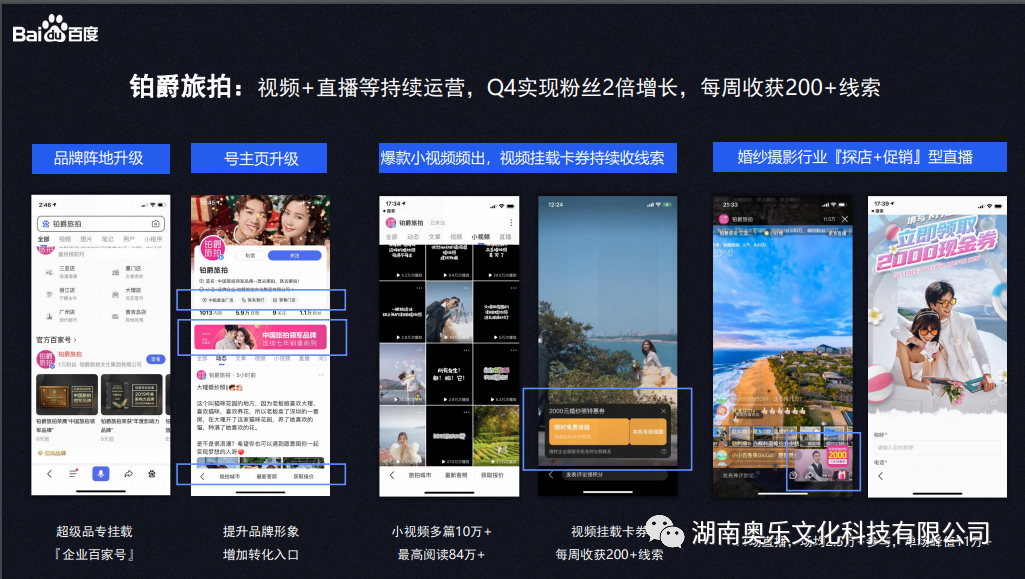This screenshot has width=1025, height=579.
Task: Switch to the 直播 tab right of 小视频
Action: [x=505, y=237]
